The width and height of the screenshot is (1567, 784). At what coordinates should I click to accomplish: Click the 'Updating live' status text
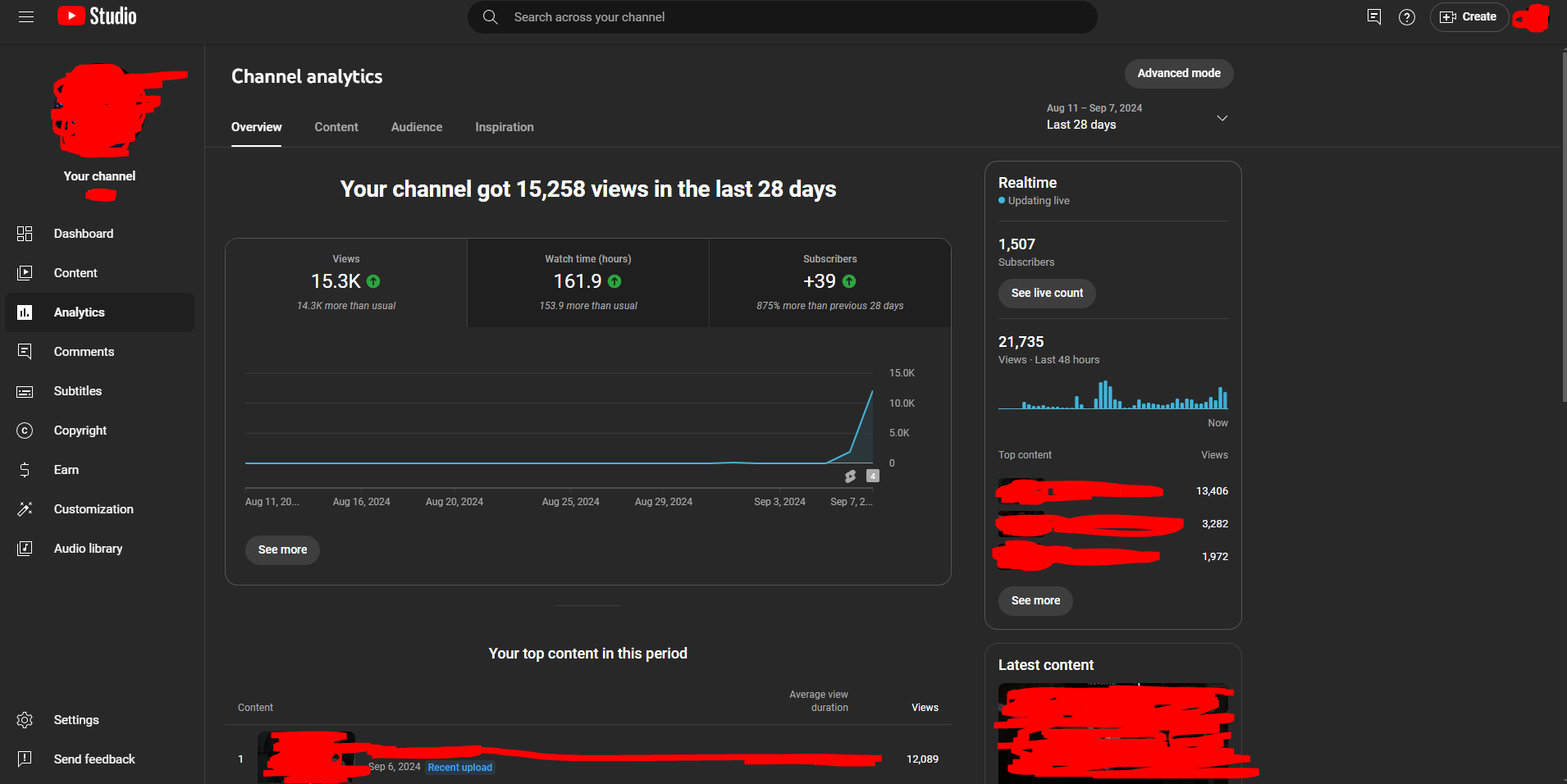pos(1039,201)
